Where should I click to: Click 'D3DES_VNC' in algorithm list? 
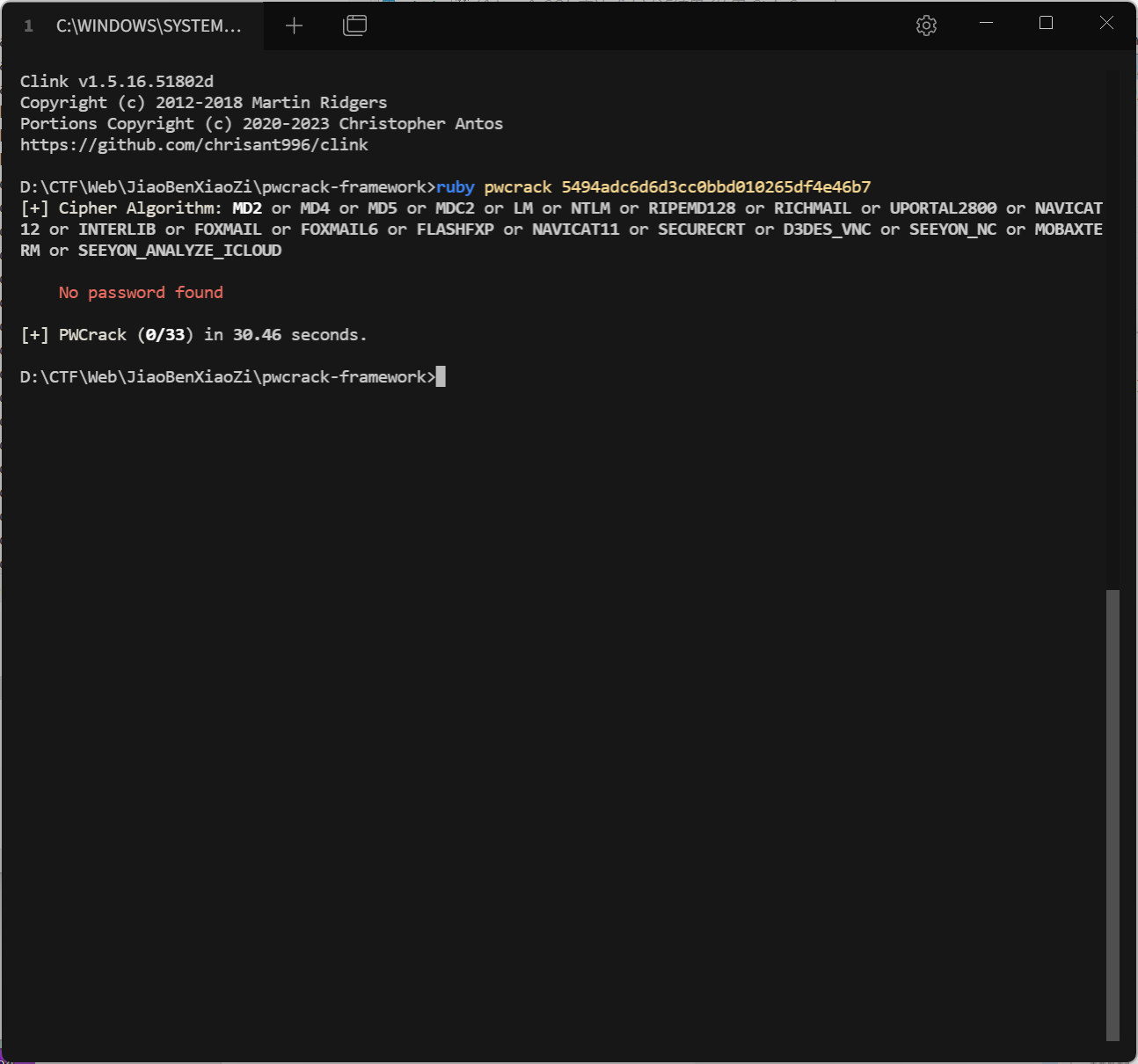coord(827,230)
